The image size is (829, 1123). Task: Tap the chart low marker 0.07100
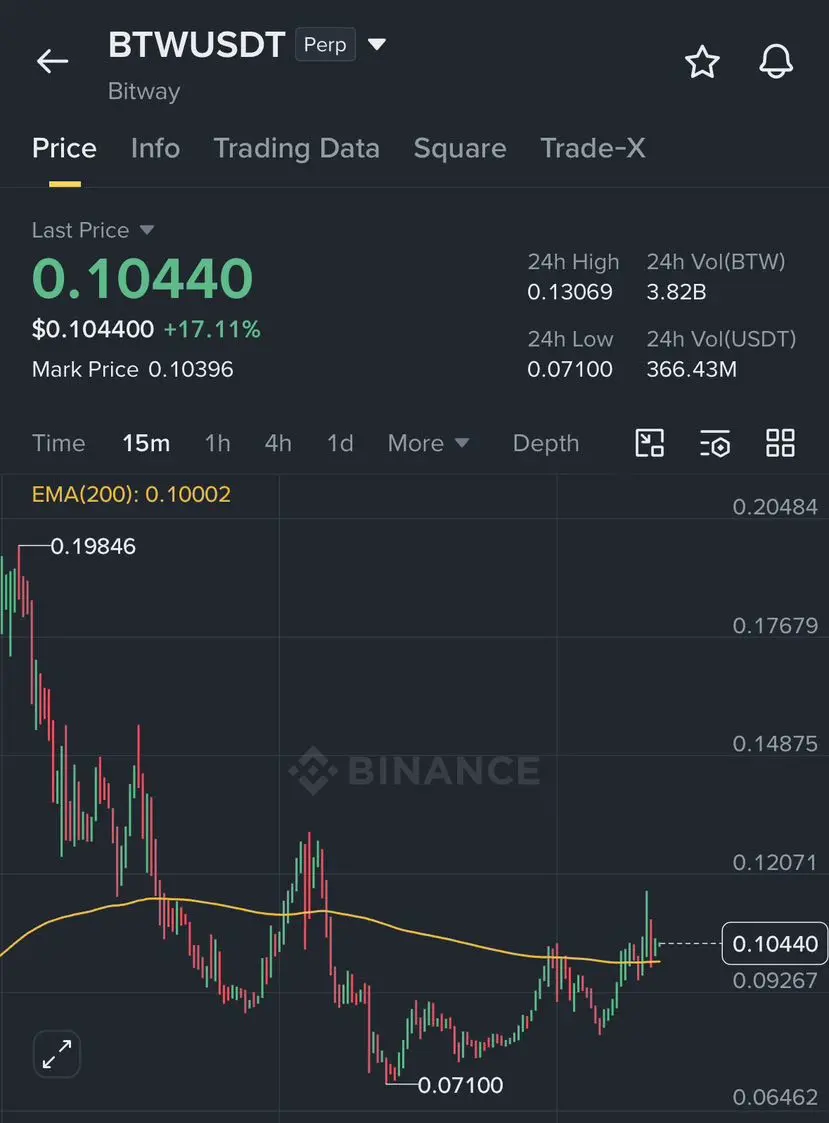coord(460,1085)
